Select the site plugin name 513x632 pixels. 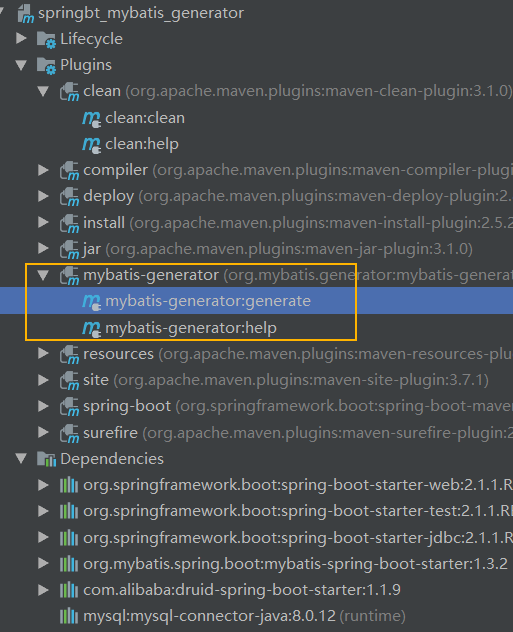[96, 380]
